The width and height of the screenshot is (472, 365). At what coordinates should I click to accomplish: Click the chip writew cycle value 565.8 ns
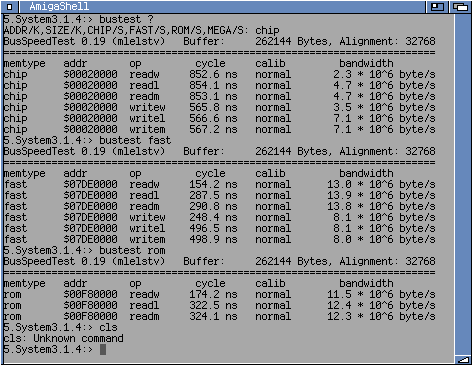pos(213,107)
